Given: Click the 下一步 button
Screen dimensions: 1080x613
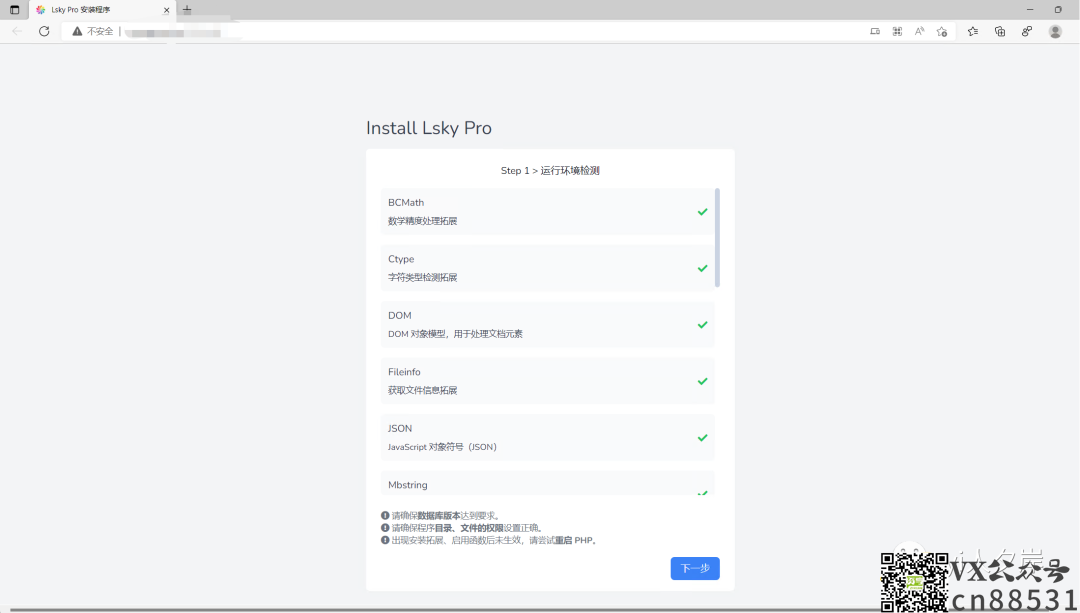Looking at the screenshot, I should coord(695,568).
